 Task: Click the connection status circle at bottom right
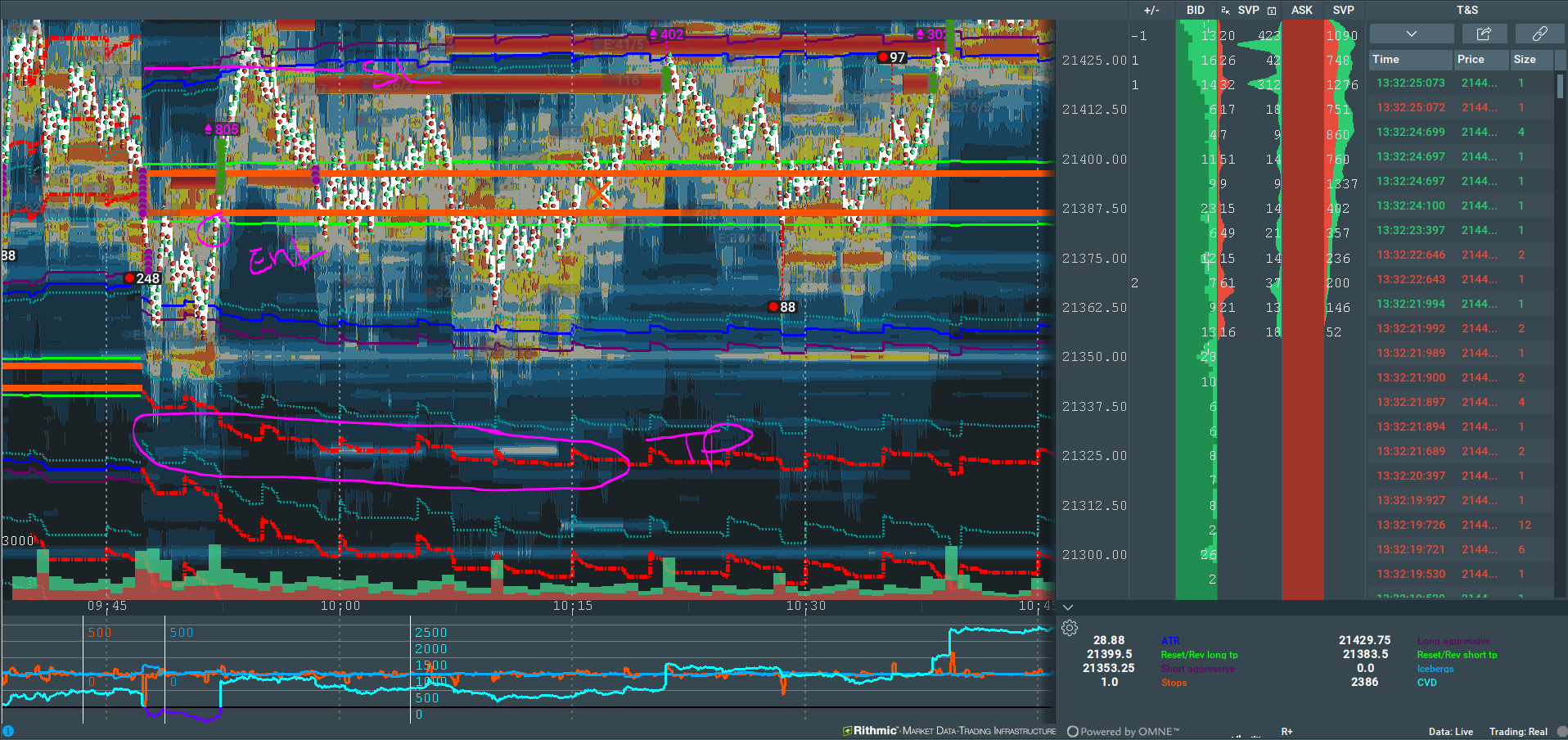point(1561,732)
